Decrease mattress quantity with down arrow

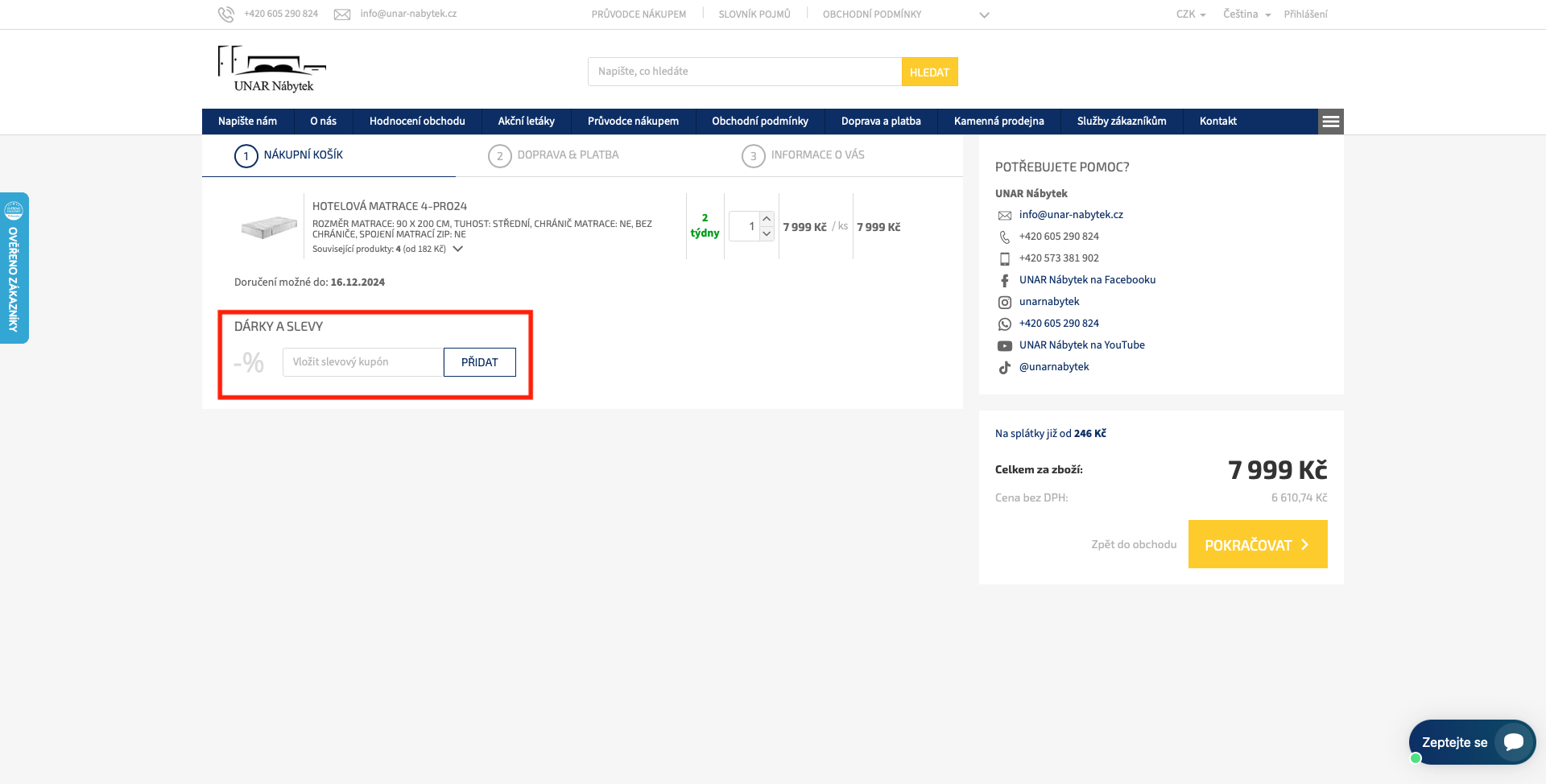767,233
